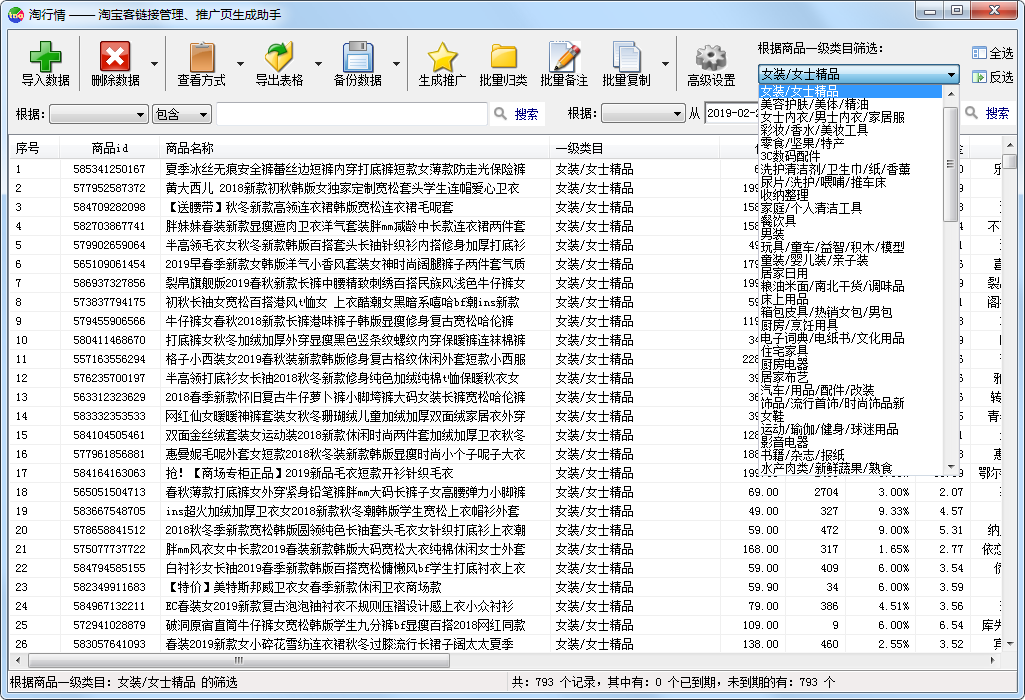The width and height of the screenshot is (1025, 700).
Task: Click 反选 to invert selection
Action: pyautogui.click(x=992, y=77)
